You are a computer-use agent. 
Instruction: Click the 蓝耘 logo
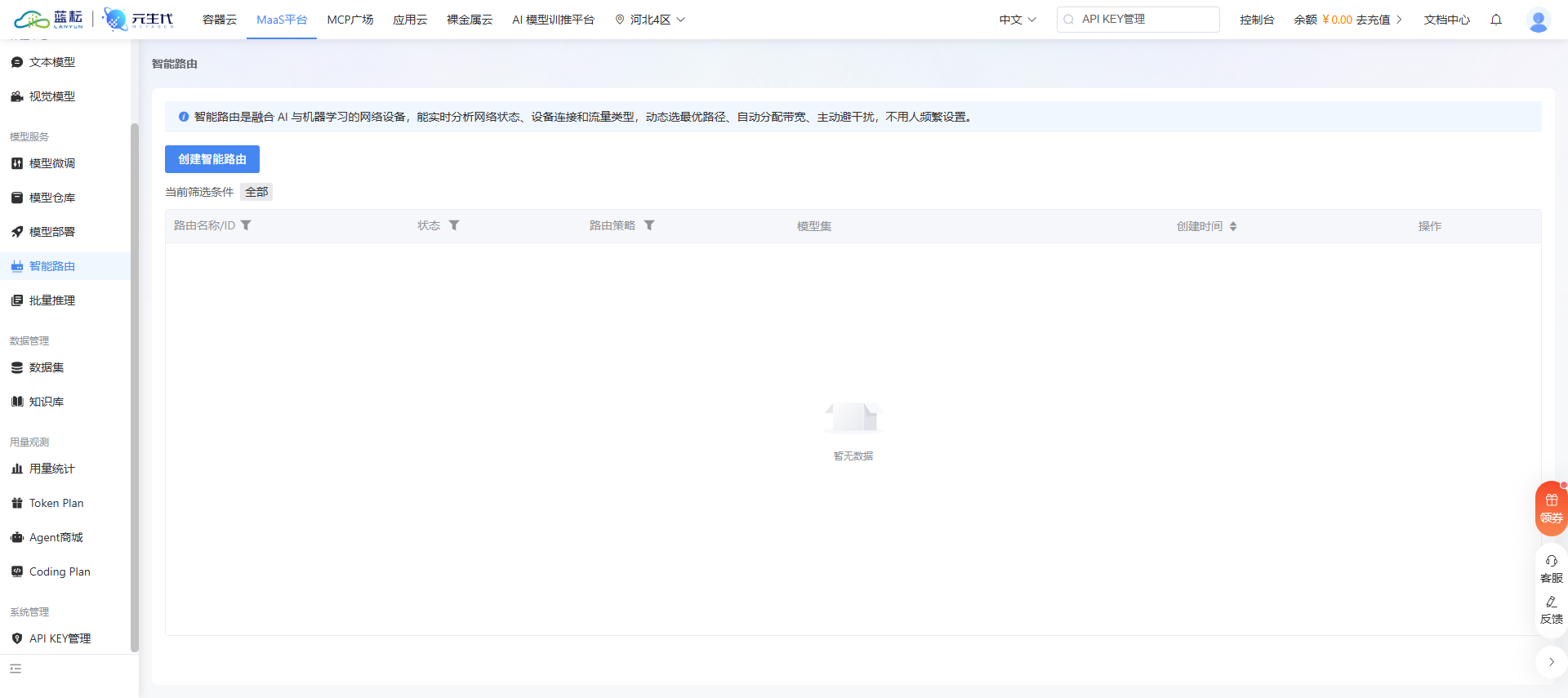point(49,20)
